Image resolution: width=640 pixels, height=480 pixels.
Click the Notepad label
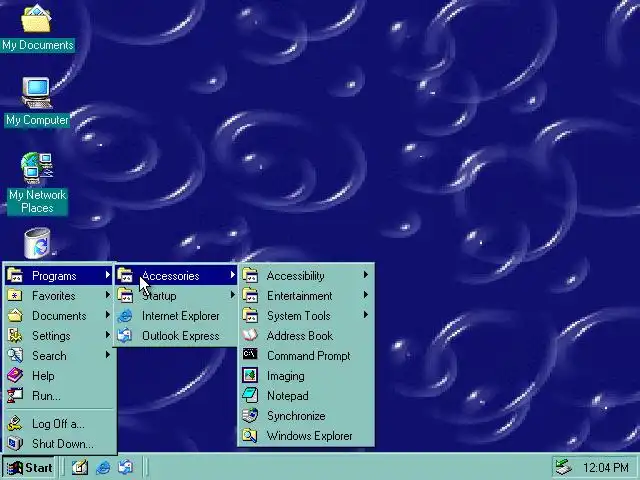288,396
